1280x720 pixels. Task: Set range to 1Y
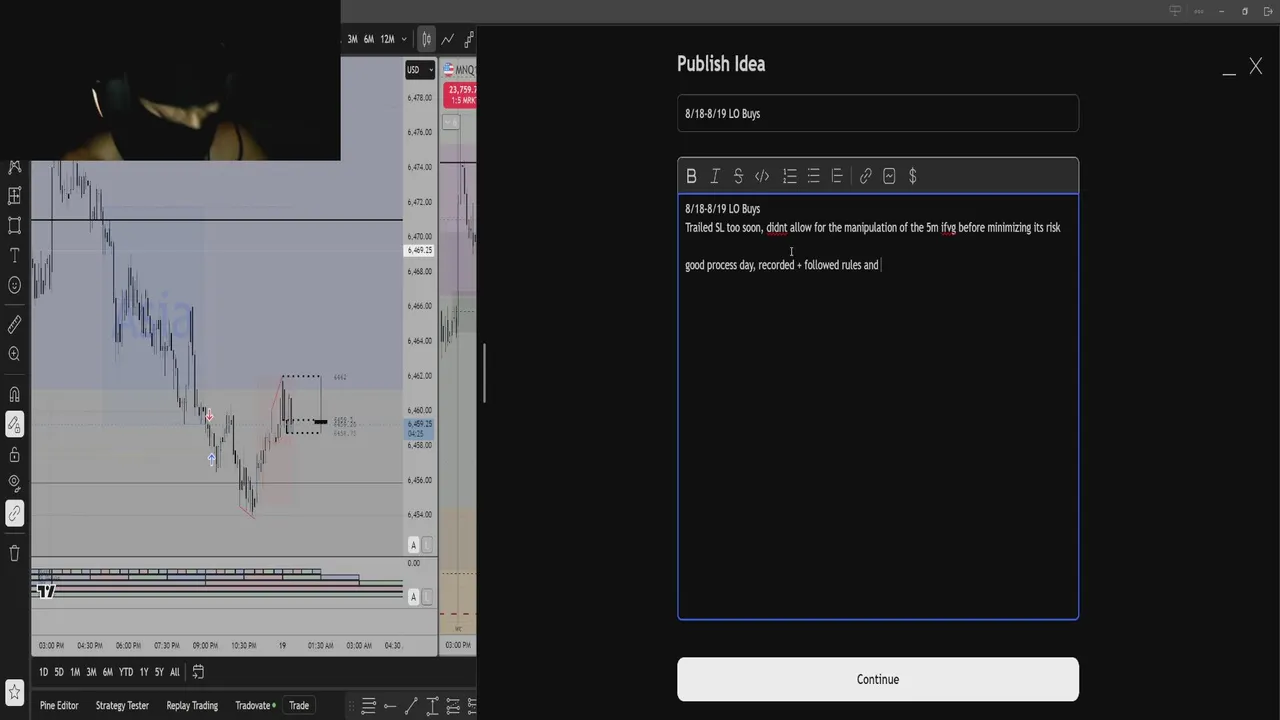(144, 672)
